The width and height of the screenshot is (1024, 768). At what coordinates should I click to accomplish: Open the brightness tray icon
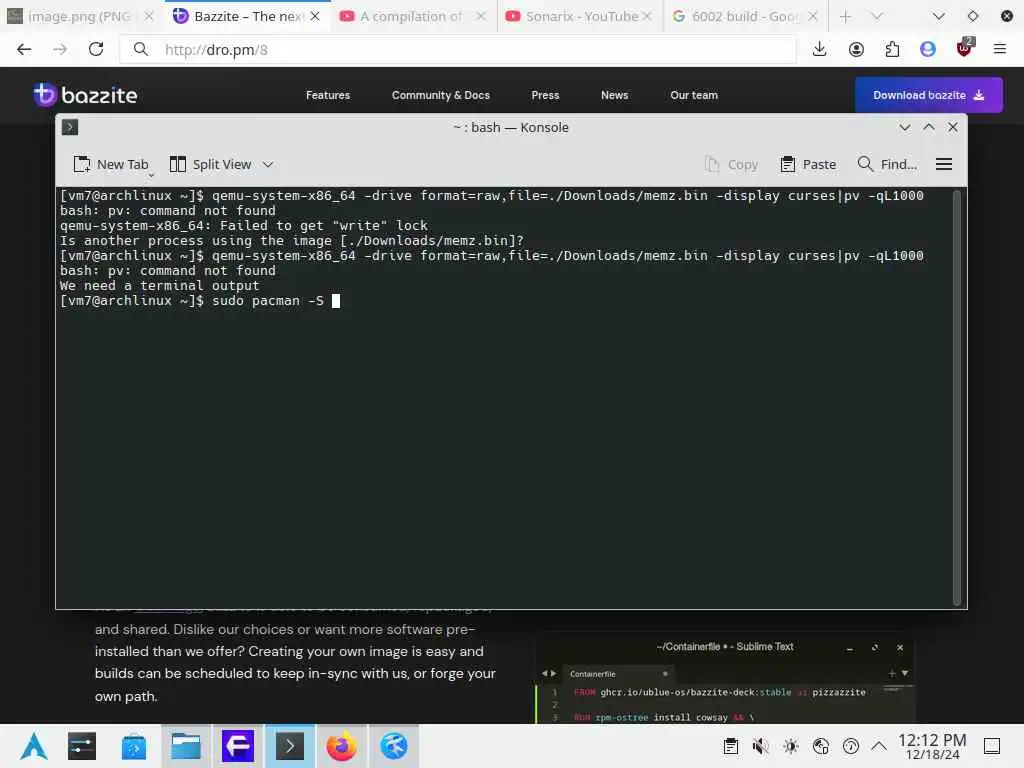tap(791, 746)
